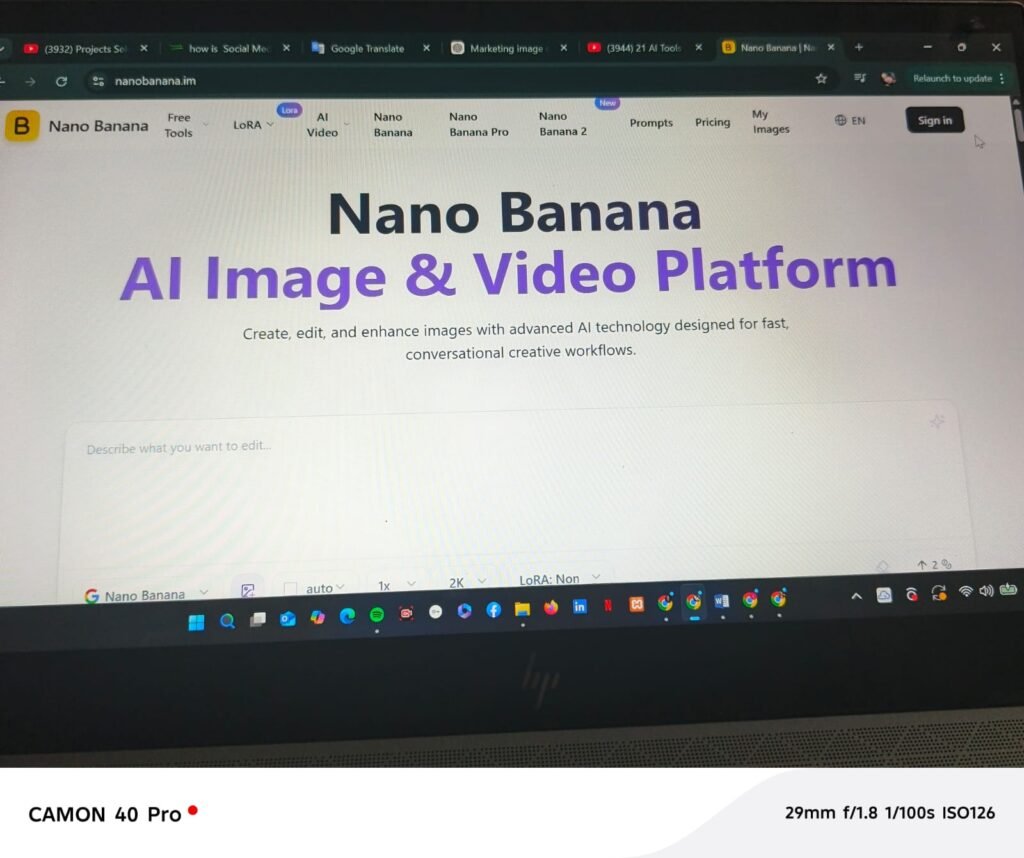
Task: Click the Describe what you want to edit field
Action: pos(500,480)
